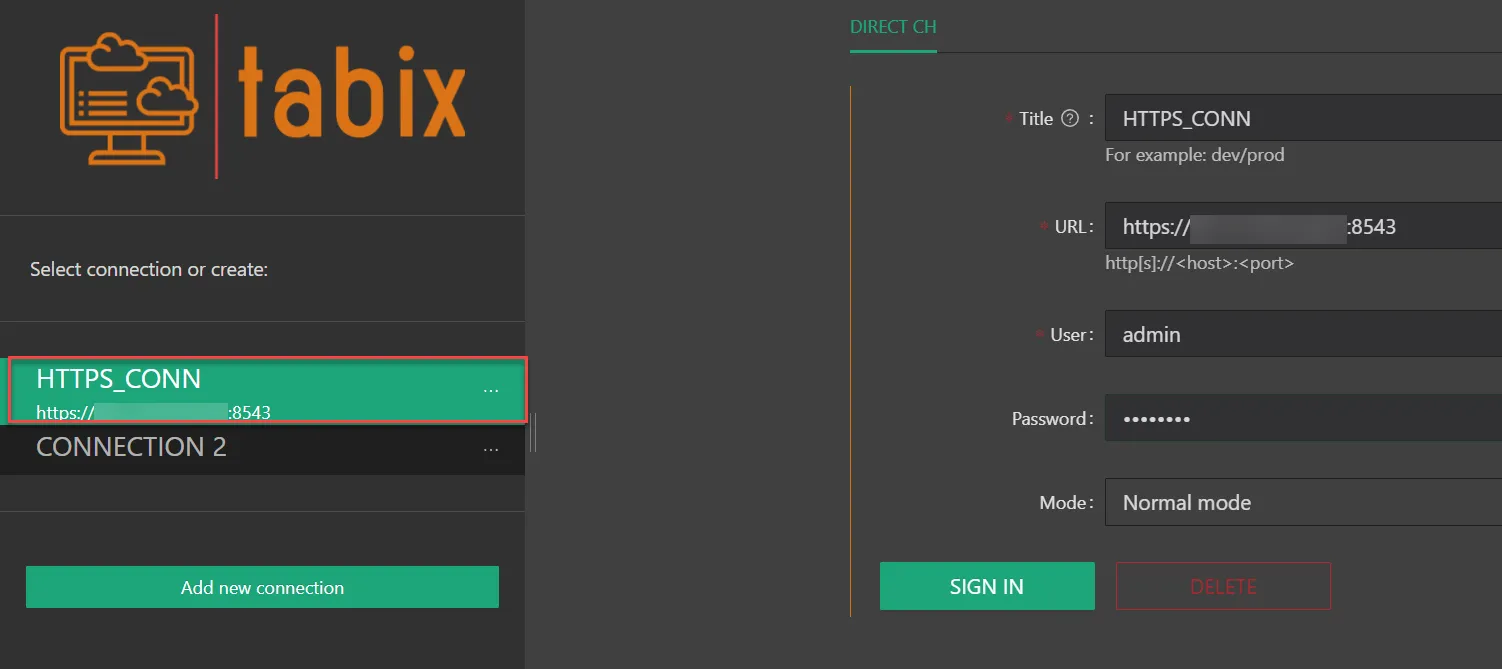Viewport: 1502px width, 669px height.
Task: Click the 'Title' field label
Action: point(1036,119)
